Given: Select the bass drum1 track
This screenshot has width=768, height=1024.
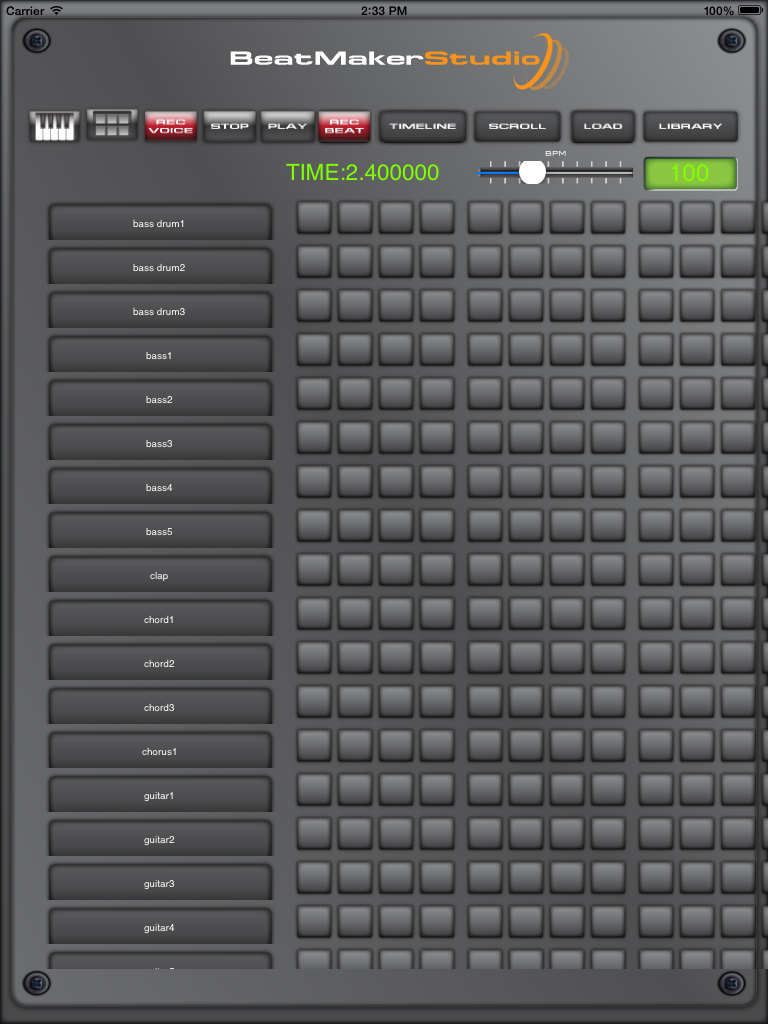Looking at the screenshot, I should 159,223.
